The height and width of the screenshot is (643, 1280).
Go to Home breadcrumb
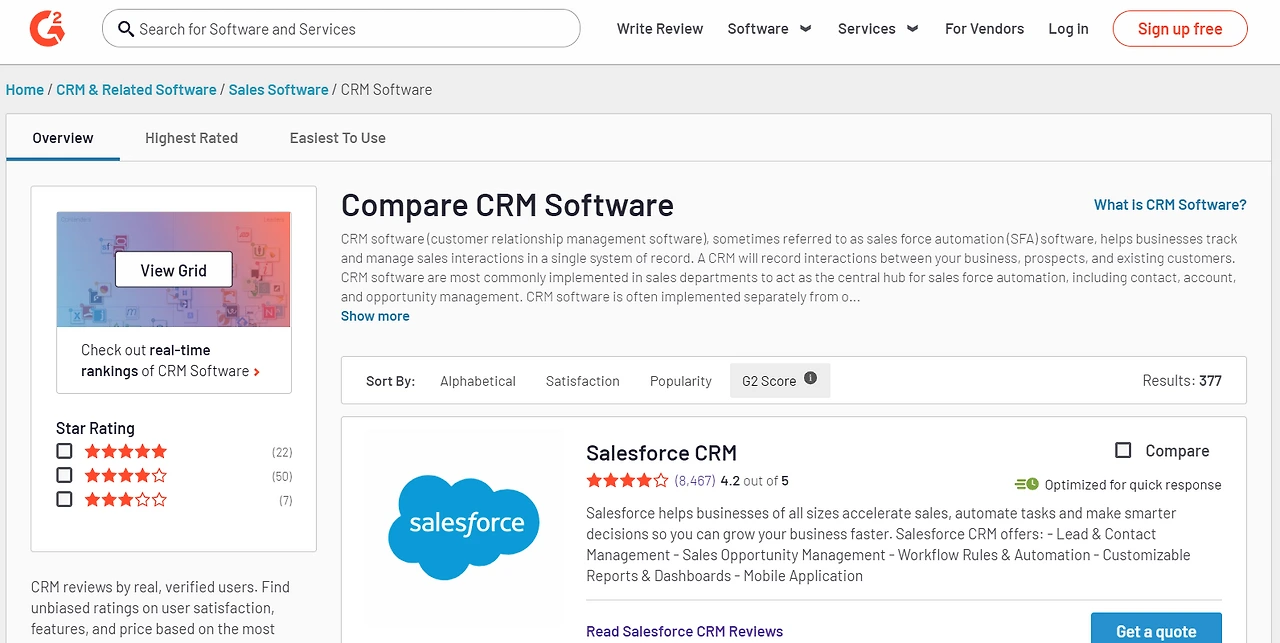[25, 90]
